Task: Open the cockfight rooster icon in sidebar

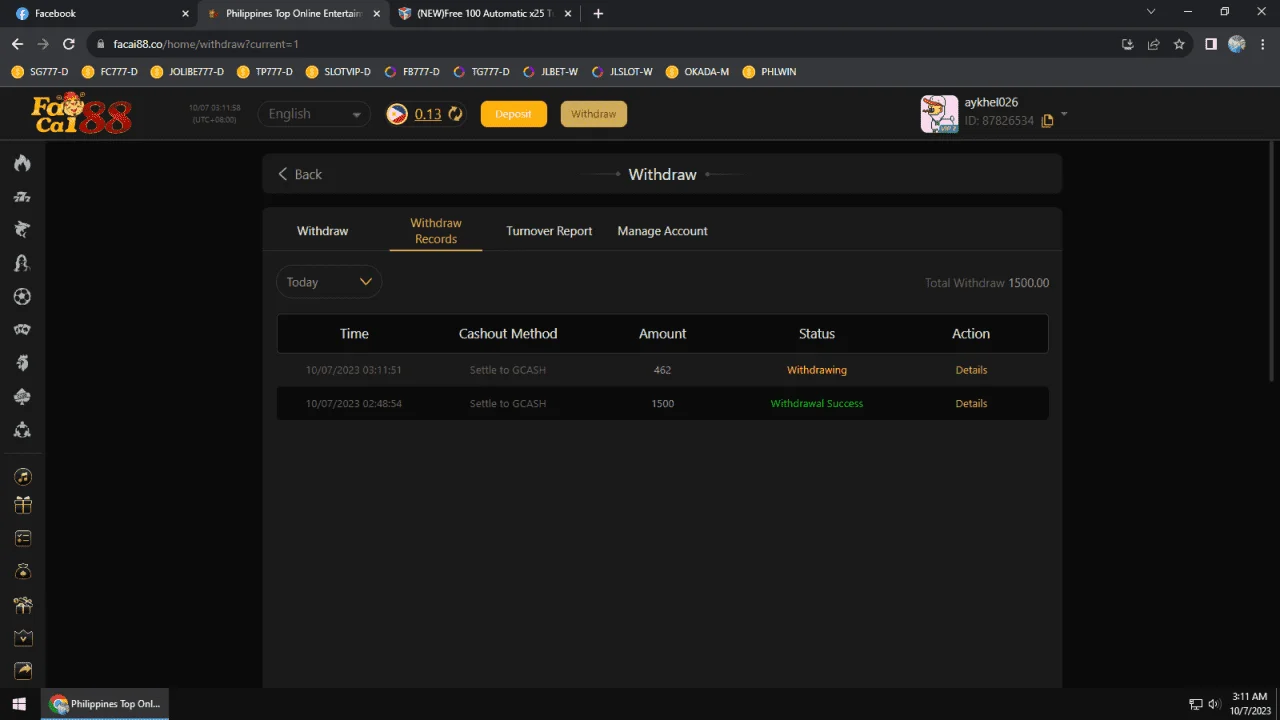Action: point(22,363)
